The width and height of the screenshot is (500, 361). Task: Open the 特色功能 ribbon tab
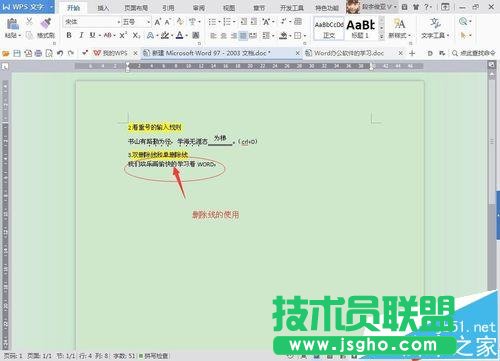tap(327, 8)
